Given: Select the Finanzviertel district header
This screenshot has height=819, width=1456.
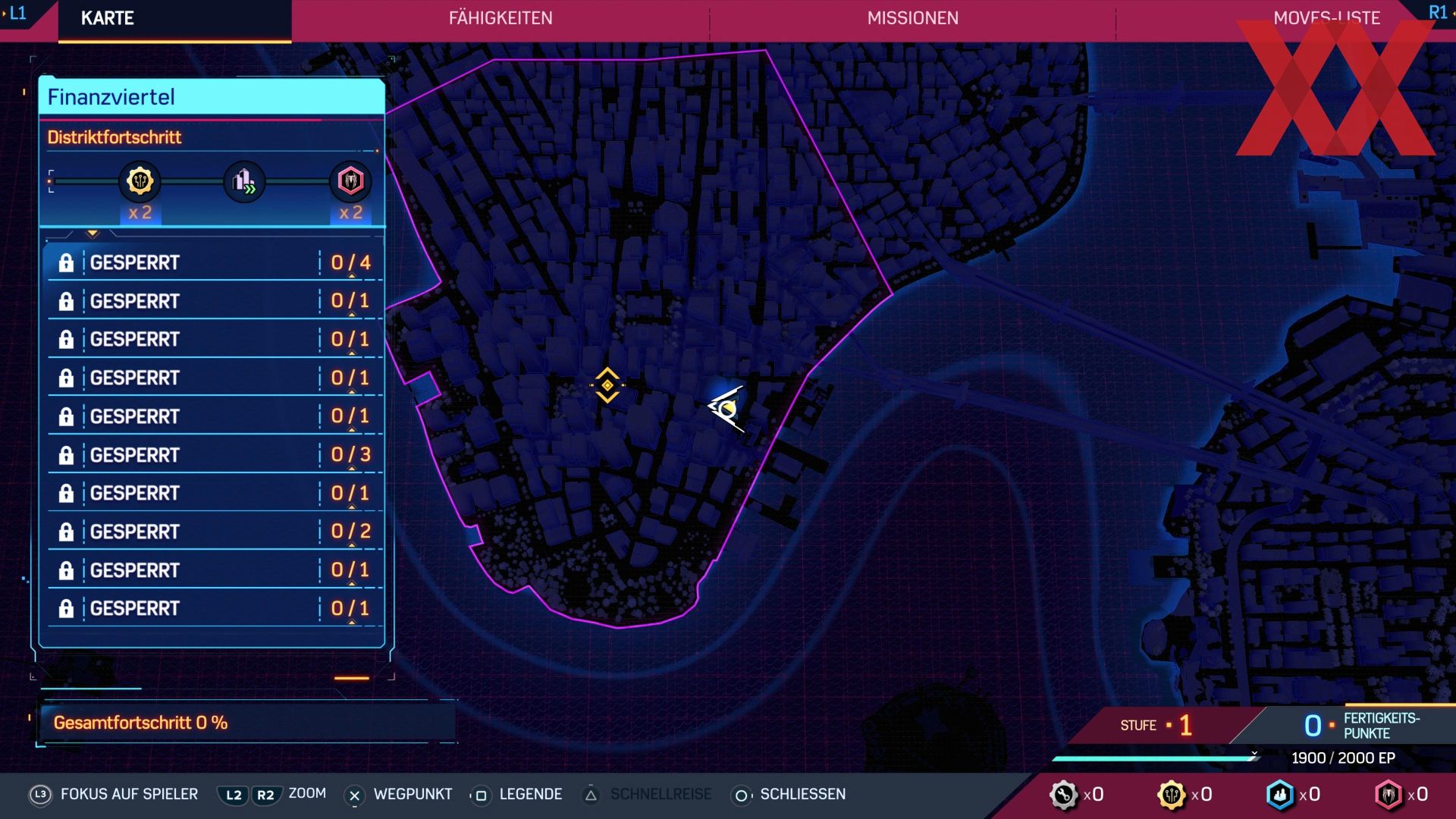Looking at the screenshot, I should tap(212, 97).
